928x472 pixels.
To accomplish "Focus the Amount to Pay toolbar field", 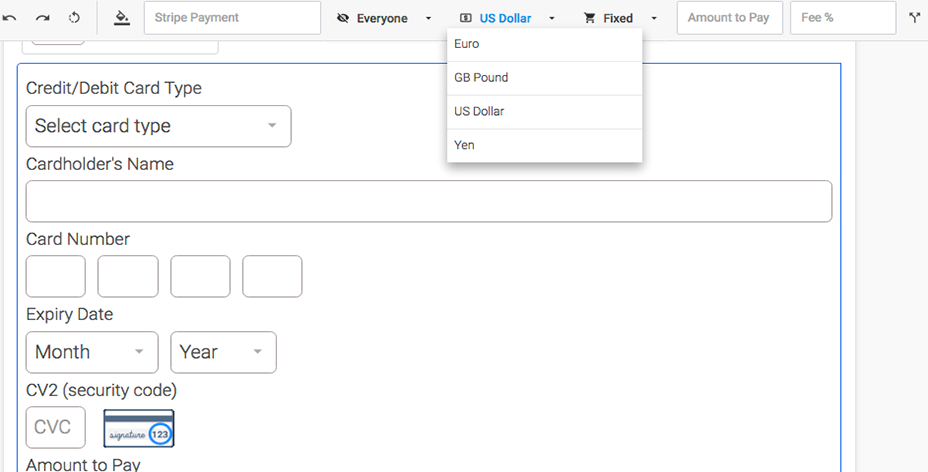I will click(730, 18).
